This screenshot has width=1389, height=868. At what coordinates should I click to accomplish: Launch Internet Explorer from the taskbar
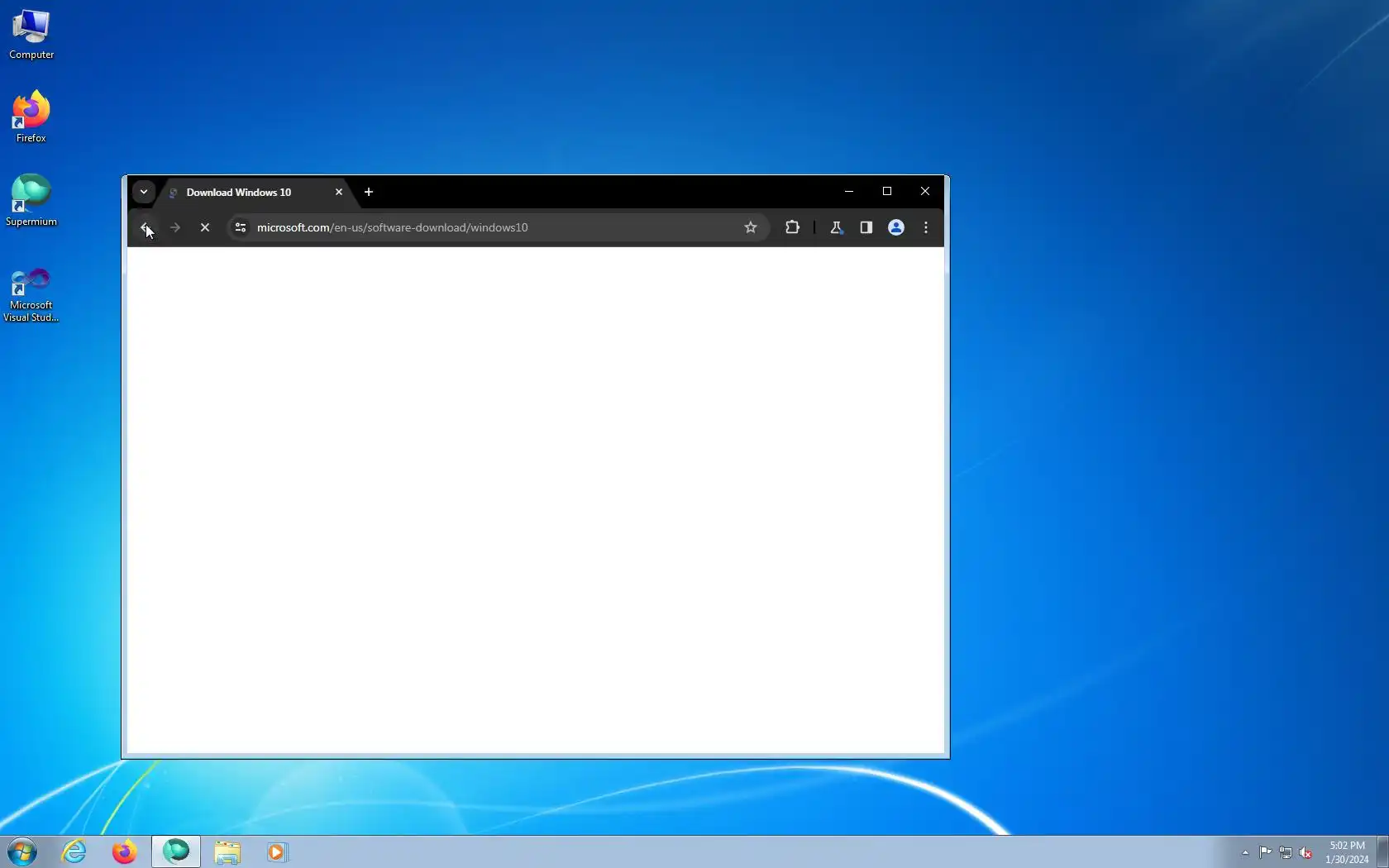pos(74,851)
